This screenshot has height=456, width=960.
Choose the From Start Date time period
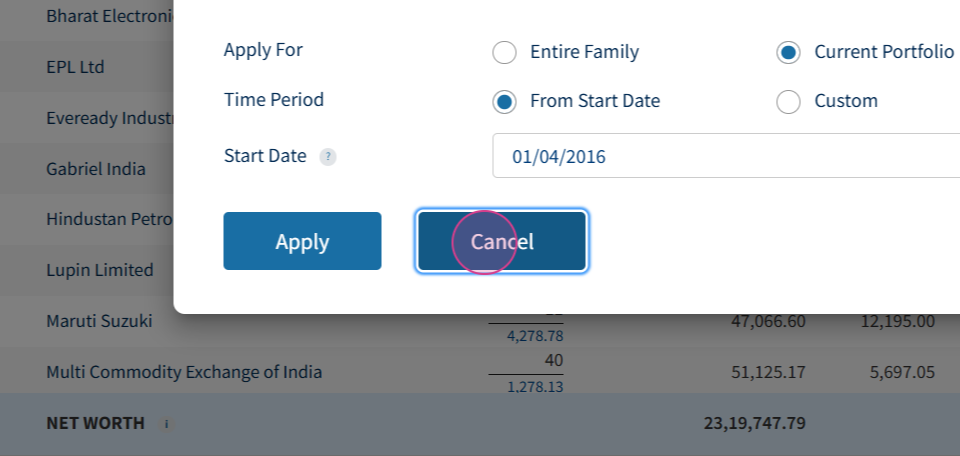[505, 101]
